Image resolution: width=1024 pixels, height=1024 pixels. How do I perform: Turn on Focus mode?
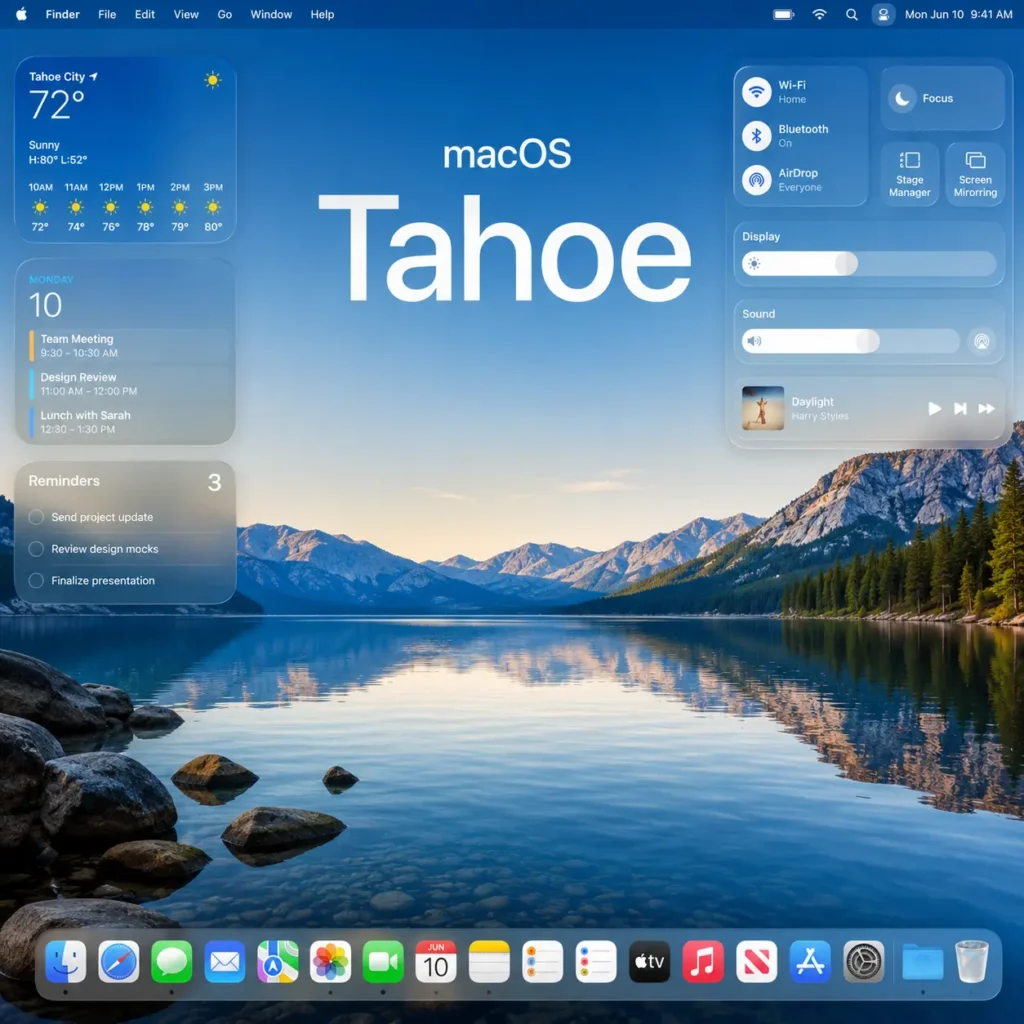[x=942, y=98]
